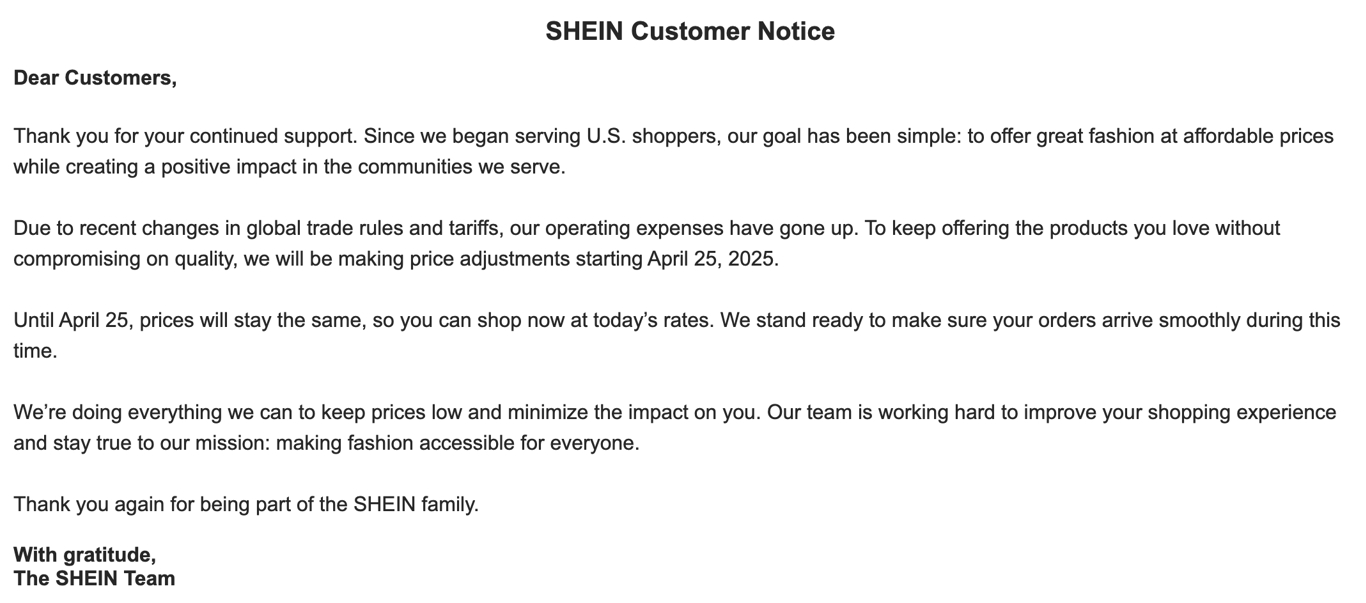Click the date "April 25, 2025"
The image size is (1366, 603).
tap(712, 259)
